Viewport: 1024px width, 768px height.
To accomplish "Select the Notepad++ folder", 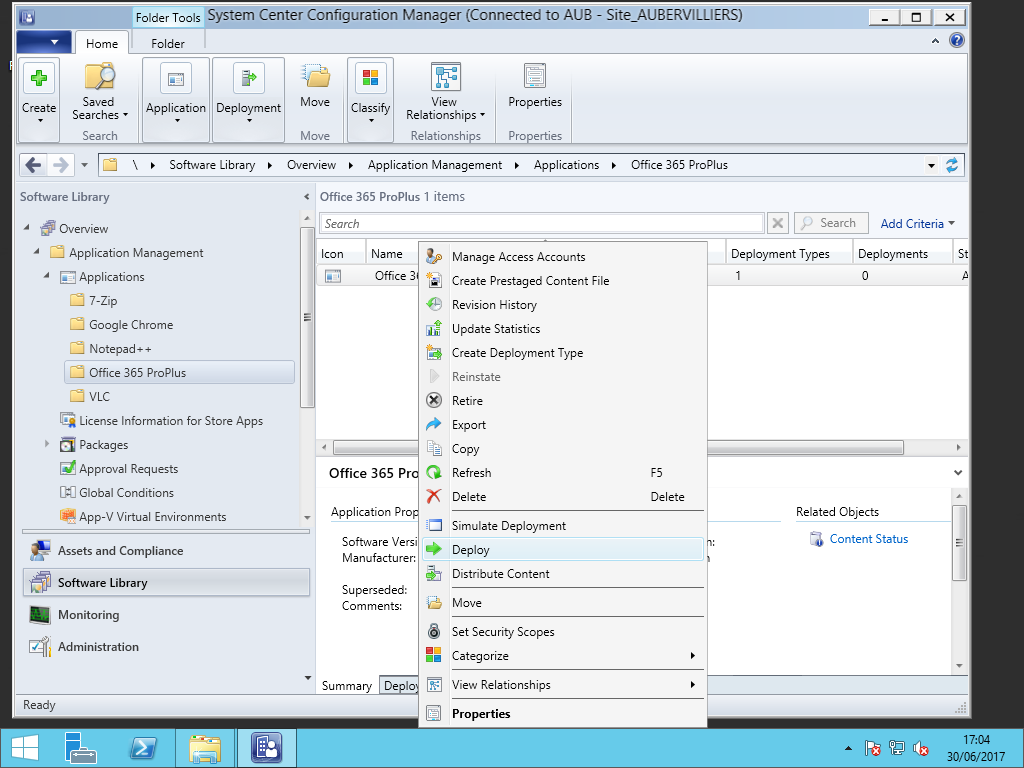I will pyautogui.click(x=112, y=349).
